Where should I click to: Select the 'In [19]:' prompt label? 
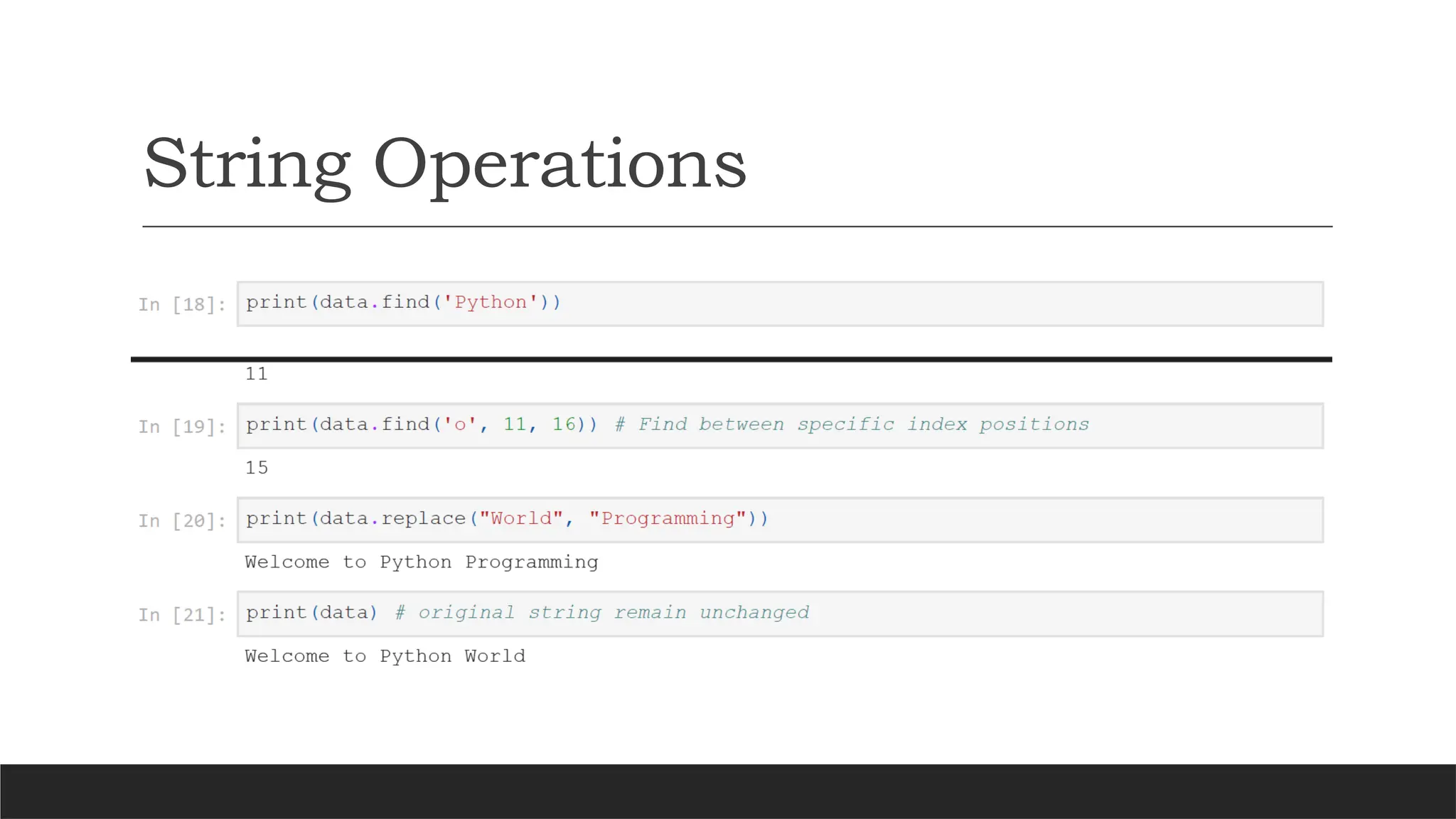click(x=182, y=427)
